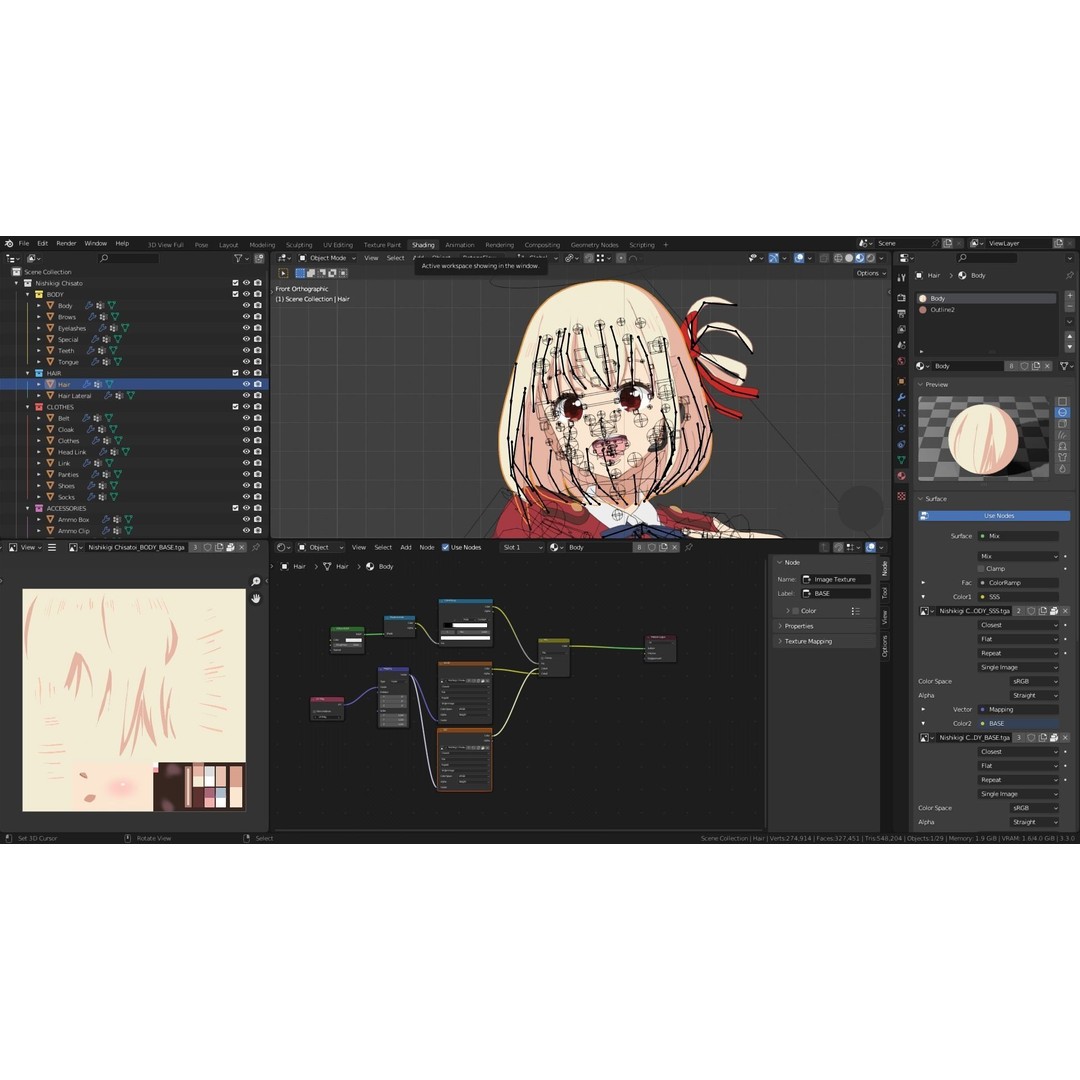Select sphere preview shape in material Preview
1080x1080 pixels.
(x=1062, y=413)
